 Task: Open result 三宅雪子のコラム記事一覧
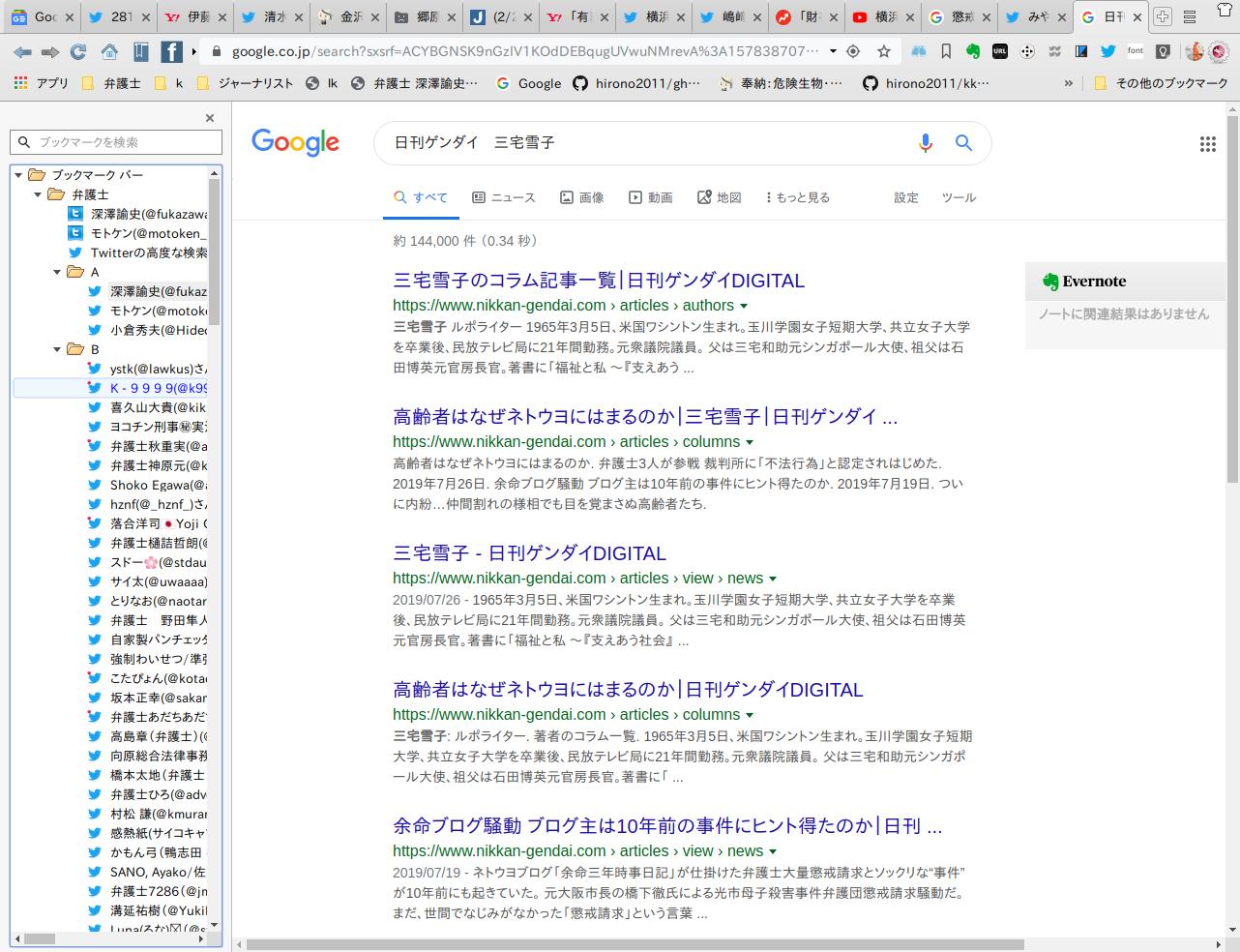(599, 281)
